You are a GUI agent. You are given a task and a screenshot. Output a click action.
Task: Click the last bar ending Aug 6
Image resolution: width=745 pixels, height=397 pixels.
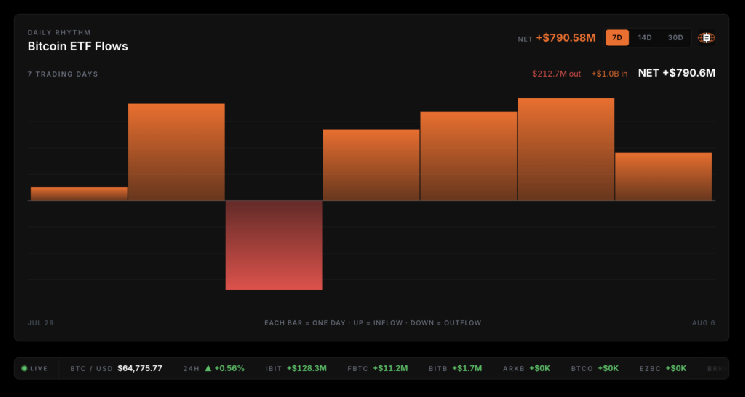tap(663, 176)
